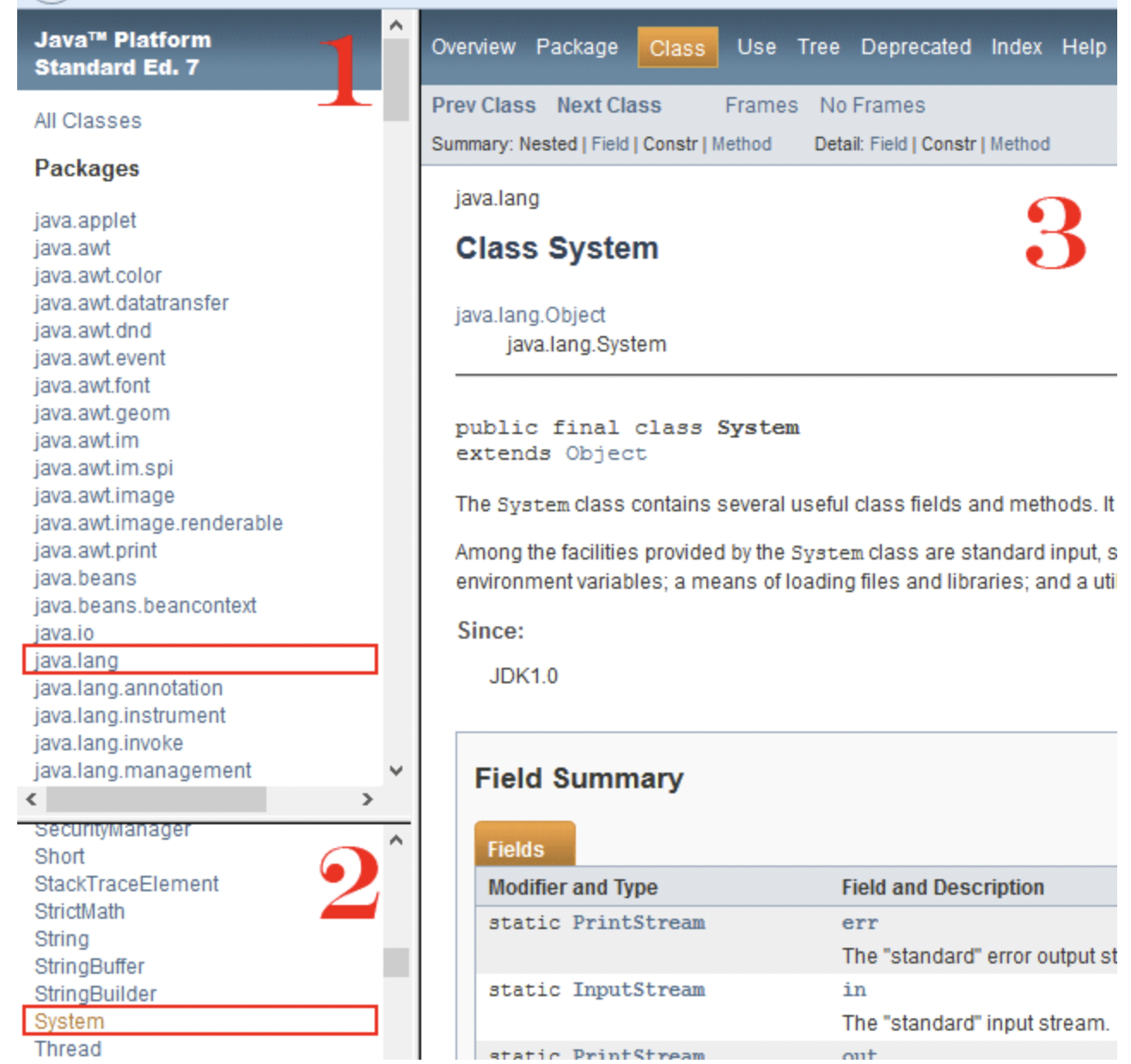1131x1064 pixels.
Task: Click packages horizontal scroll left arrow
Action: [32, 799]
